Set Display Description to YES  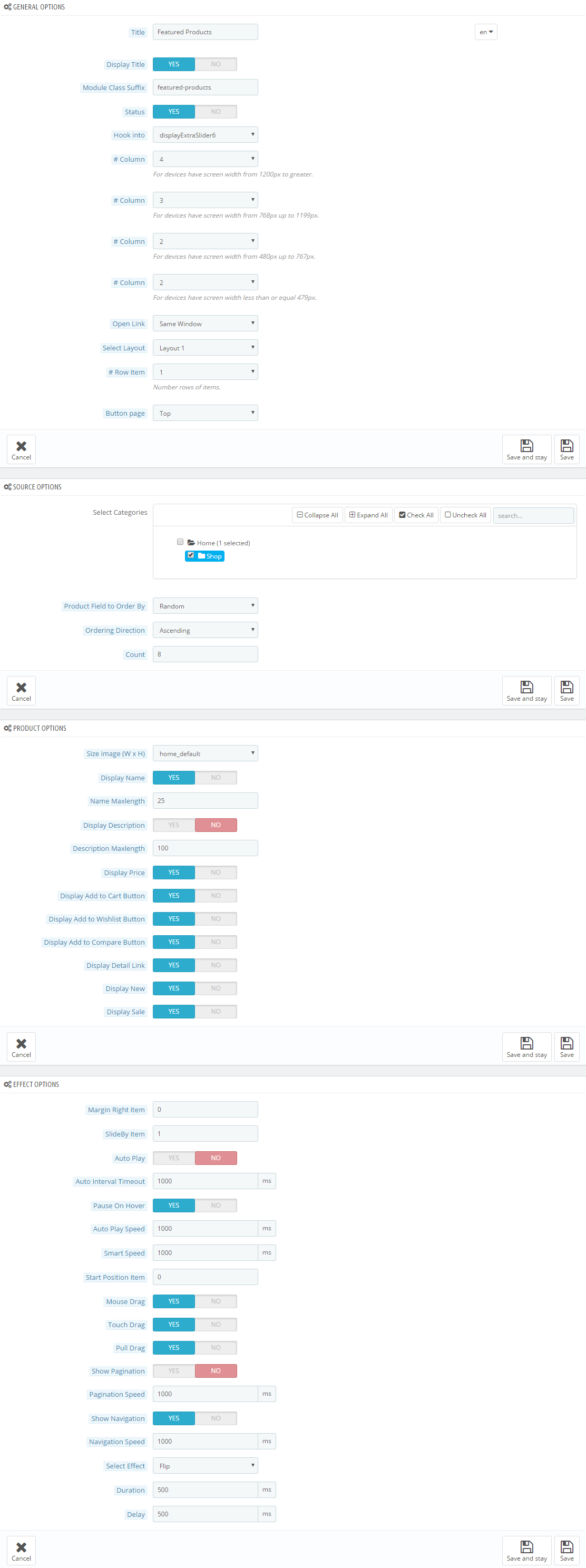pyautogui.click(x=174, y=825)
